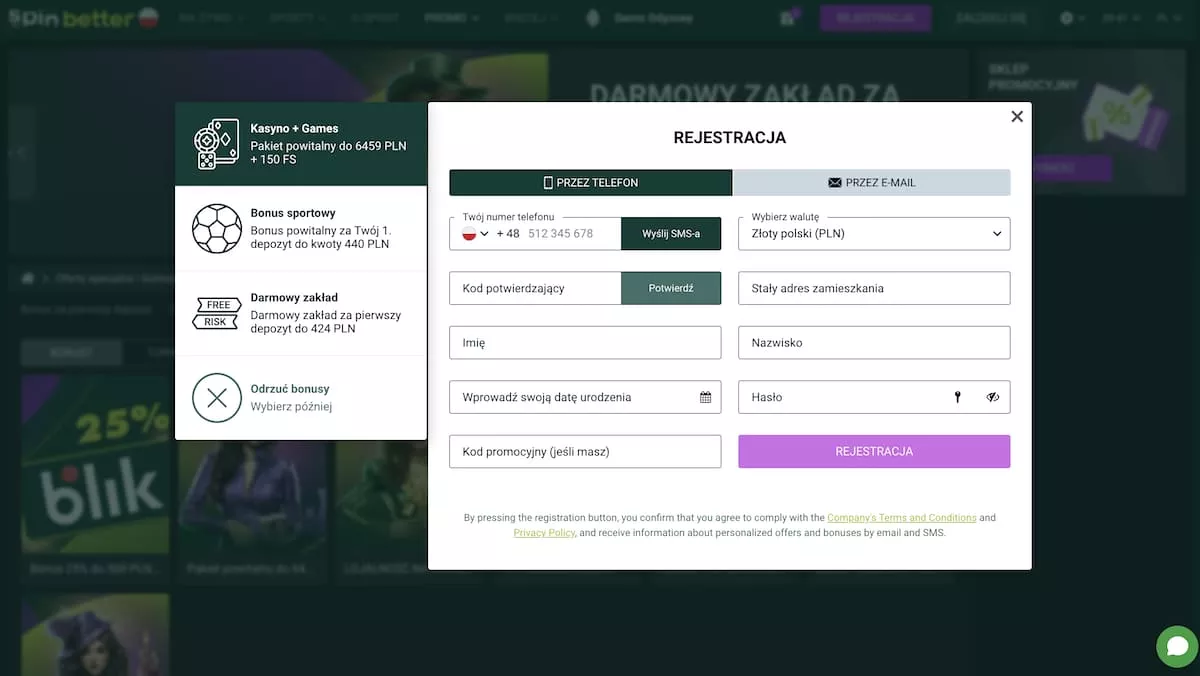Click the key icon to generate password
This screenshot has height=676, width=1200.
point(957,397)
